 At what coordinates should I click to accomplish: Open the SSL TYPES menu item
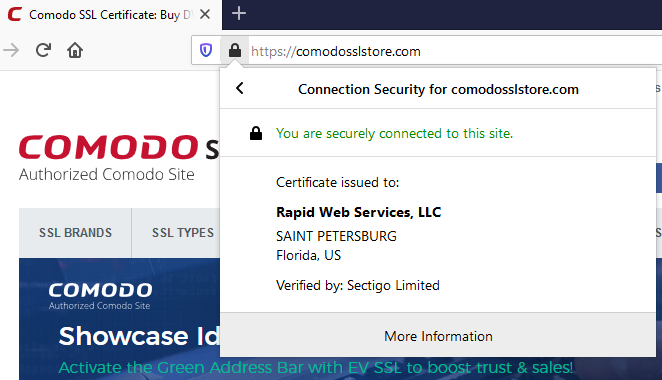[x=182, y=233]
